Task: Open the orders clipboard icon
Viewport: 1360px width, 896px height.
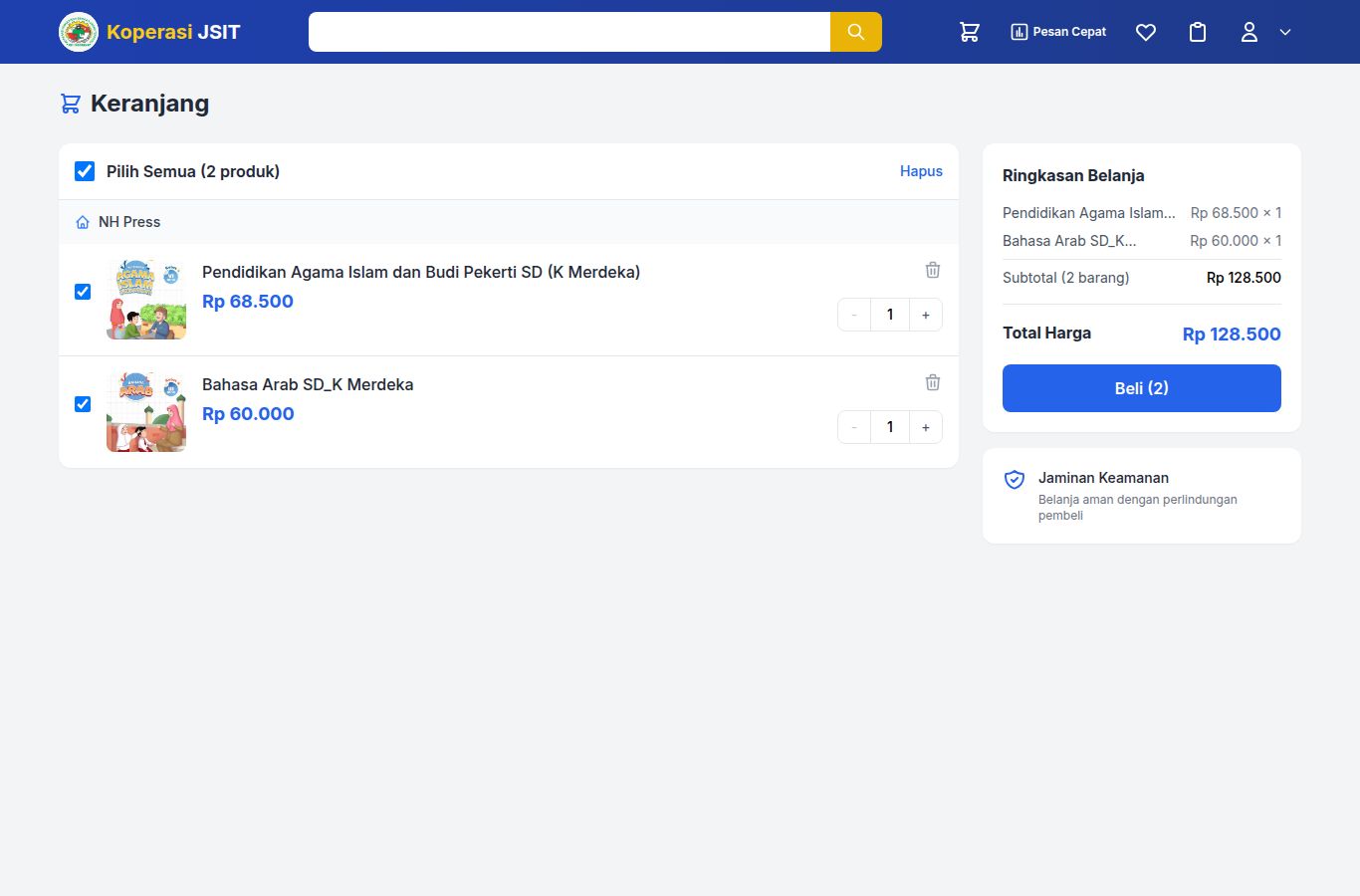Action: [1198, 32]
